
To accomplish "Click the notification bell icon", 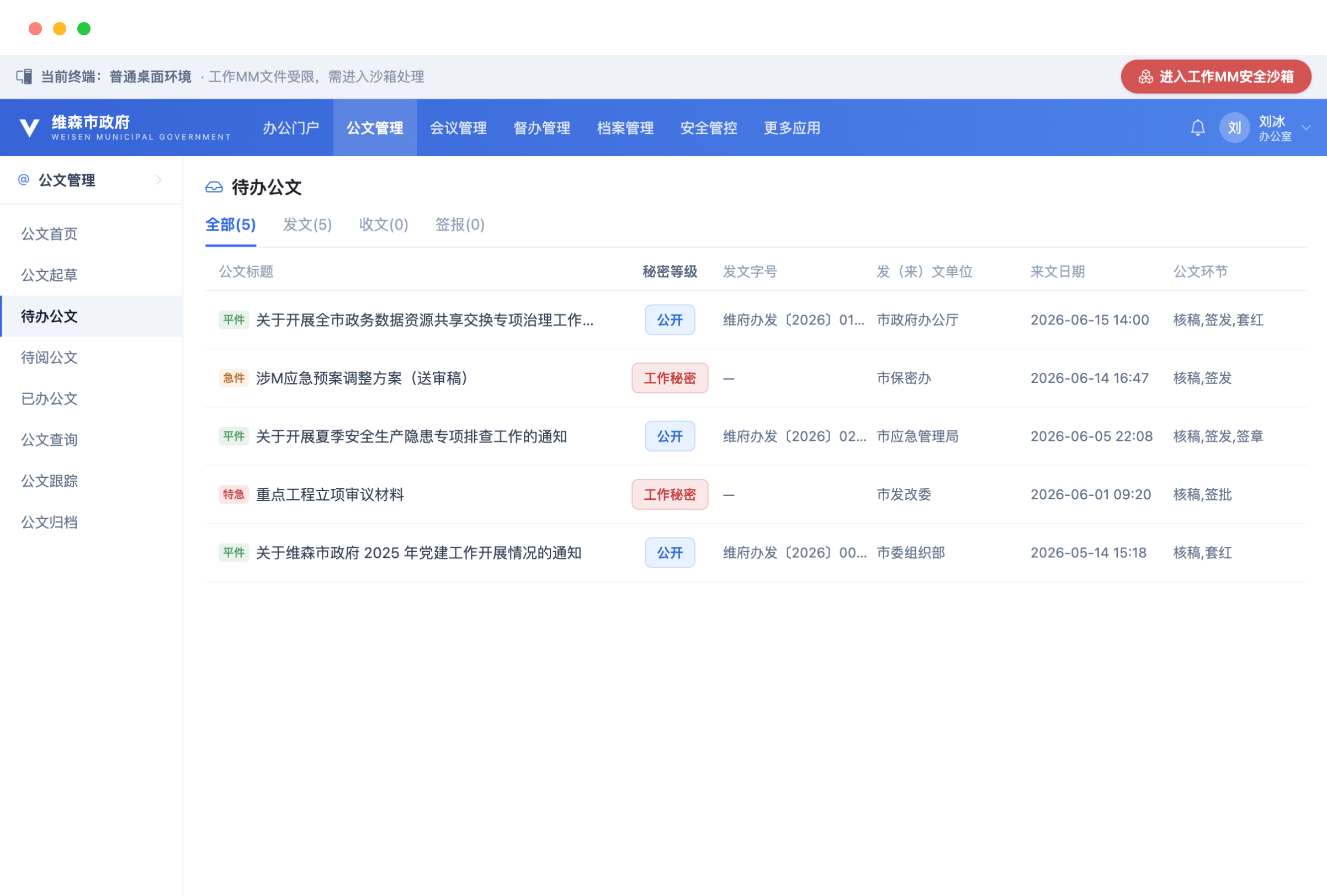I will click(1197, 127).
